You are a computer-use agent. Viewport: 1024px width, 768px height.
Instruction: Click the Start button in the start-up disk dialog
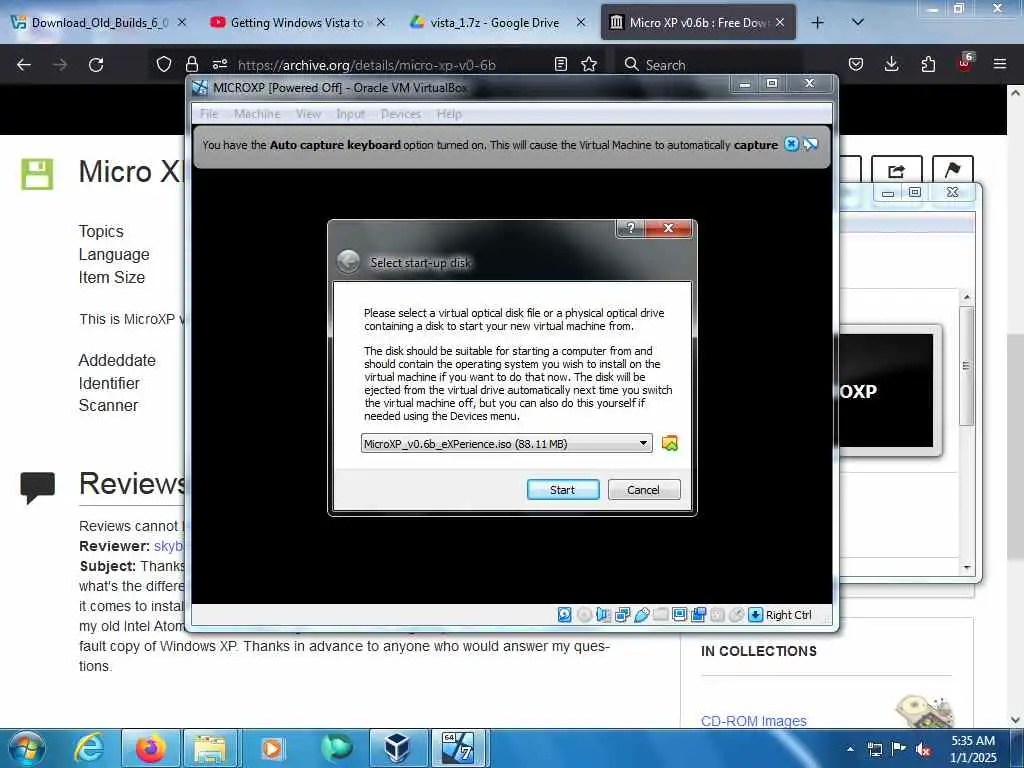[563, 490]
